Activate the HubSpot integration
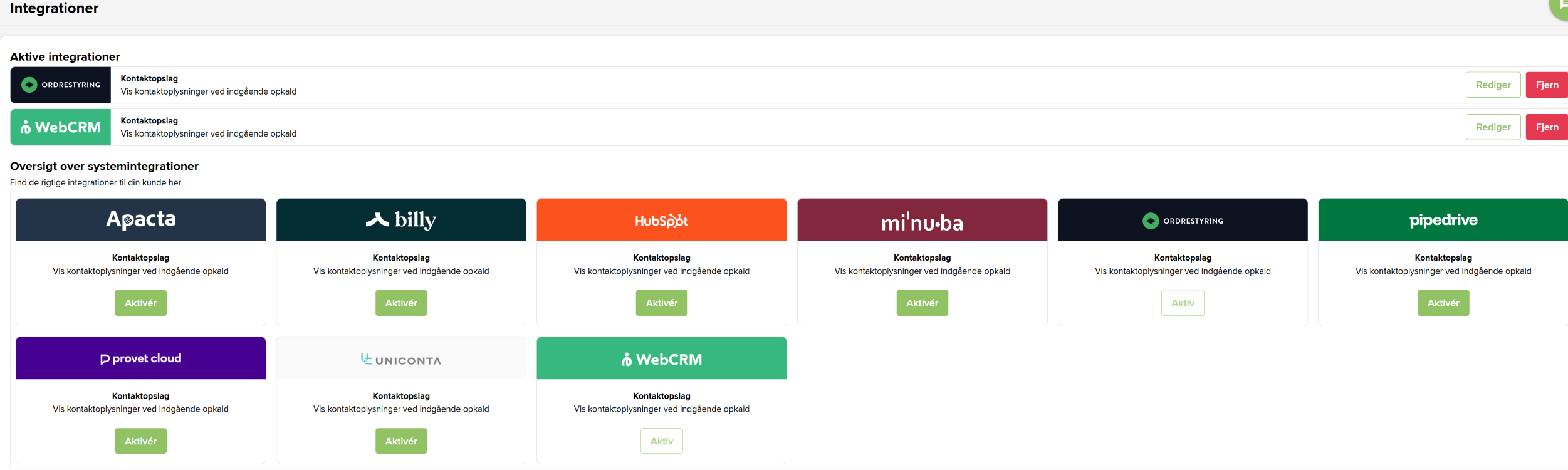1568x470 pixels. click(662, 303)
